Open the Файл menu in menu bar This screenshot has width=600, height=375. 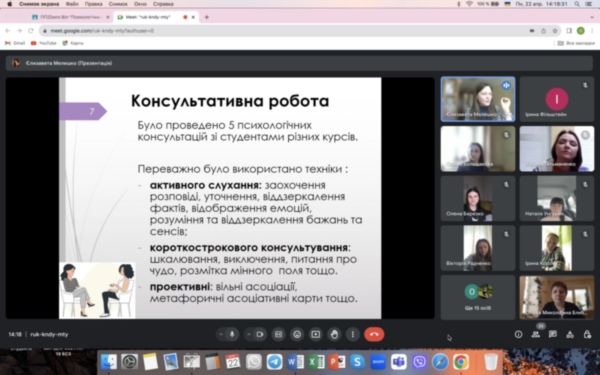(x=72, y=4)
